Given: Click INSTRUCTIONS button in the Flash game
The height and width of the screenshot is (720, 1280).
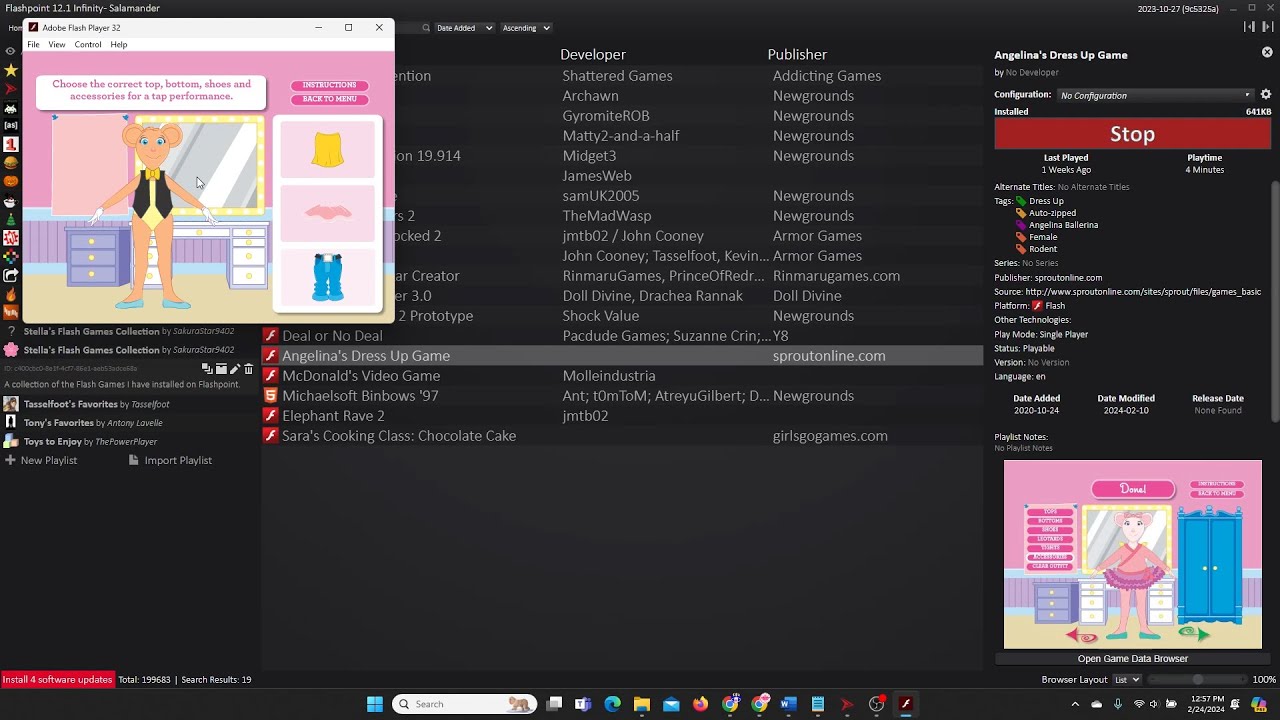Looking at the screenshot, I should (x=329, y=85).
